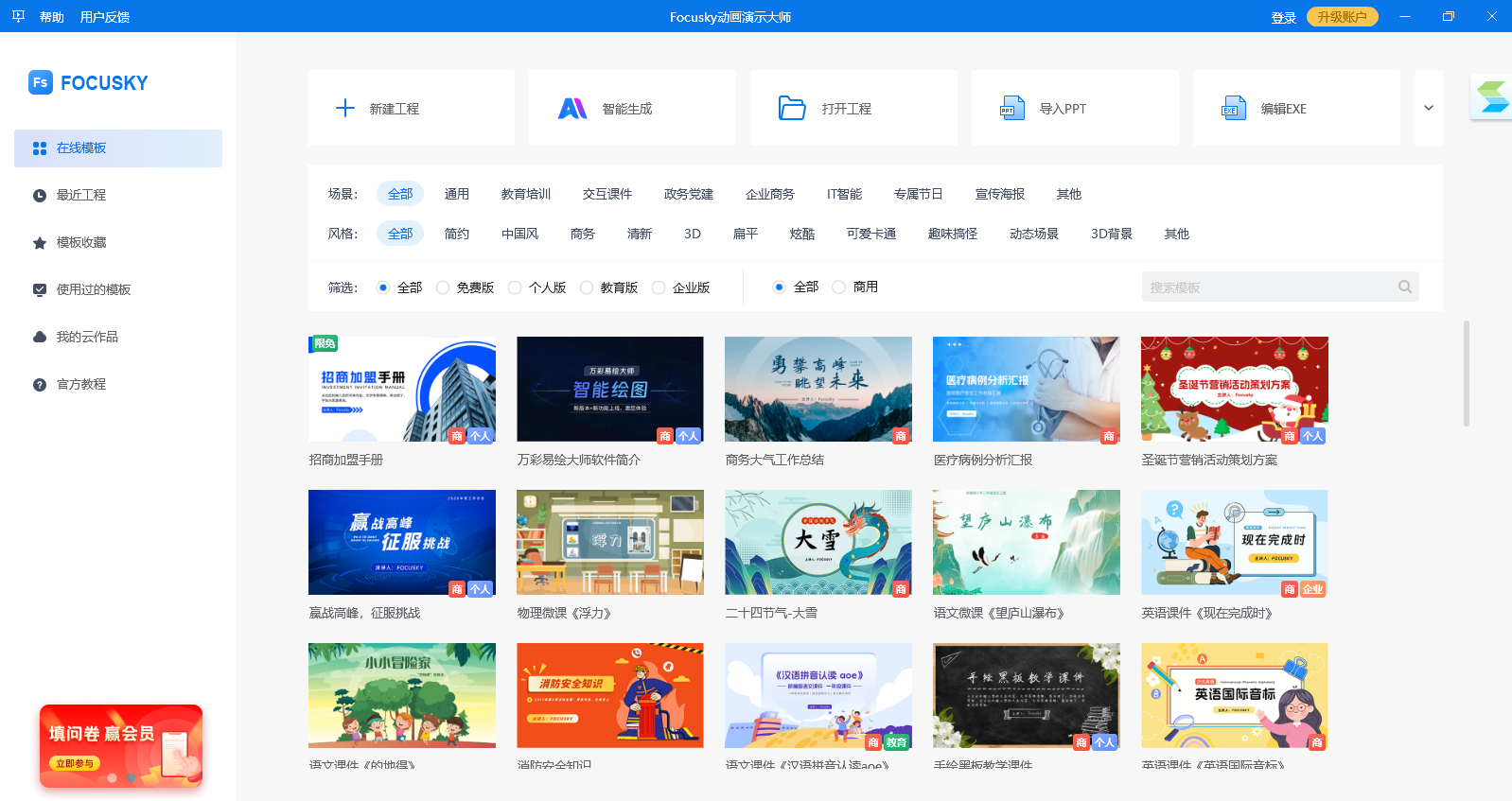
Task: Click the magnifier search icon in the search box
Action: pyautogui.click(x=1405, y=287)
